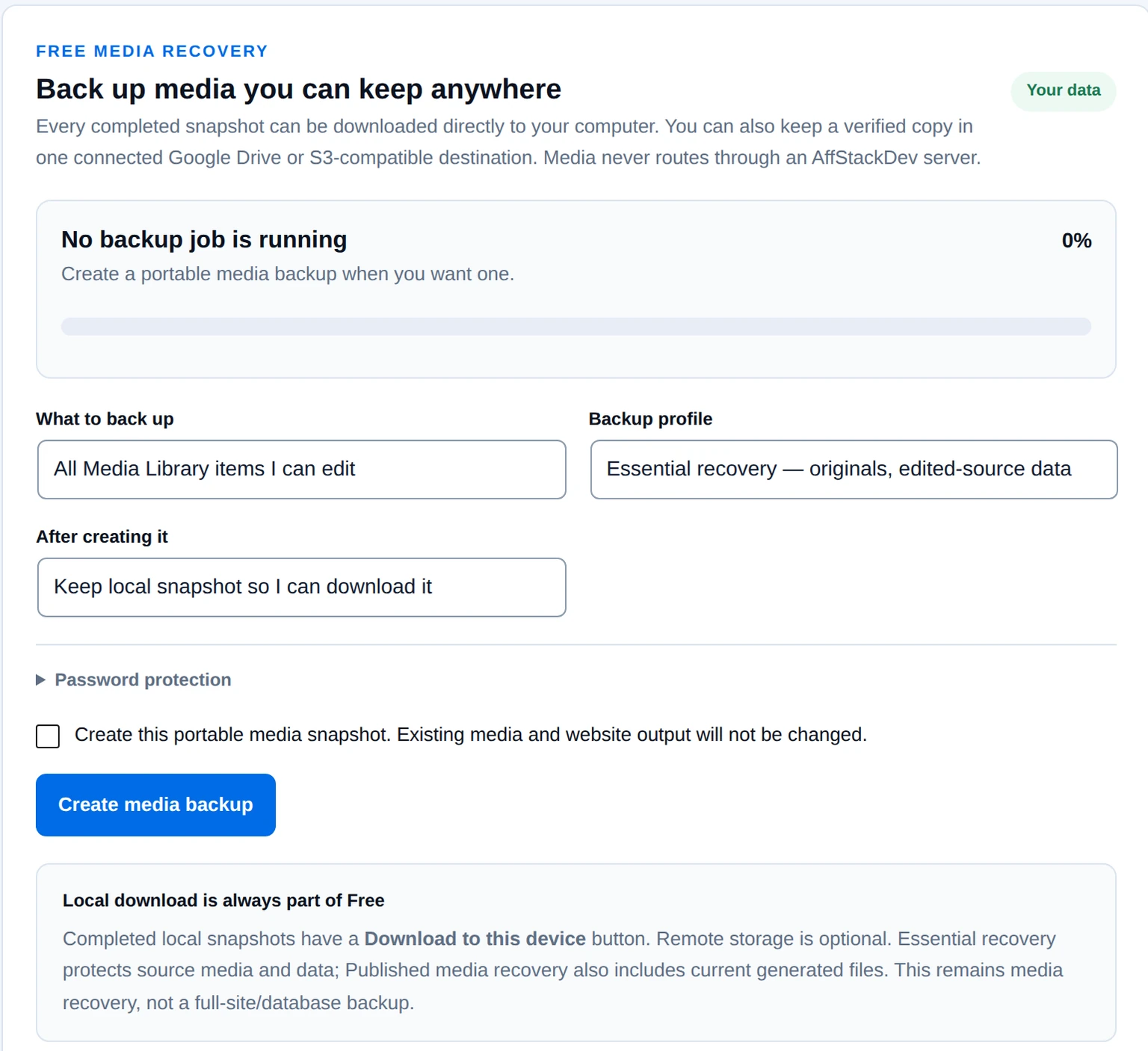
Task: Open the "After creating it" dropdown
Action: 302,588
